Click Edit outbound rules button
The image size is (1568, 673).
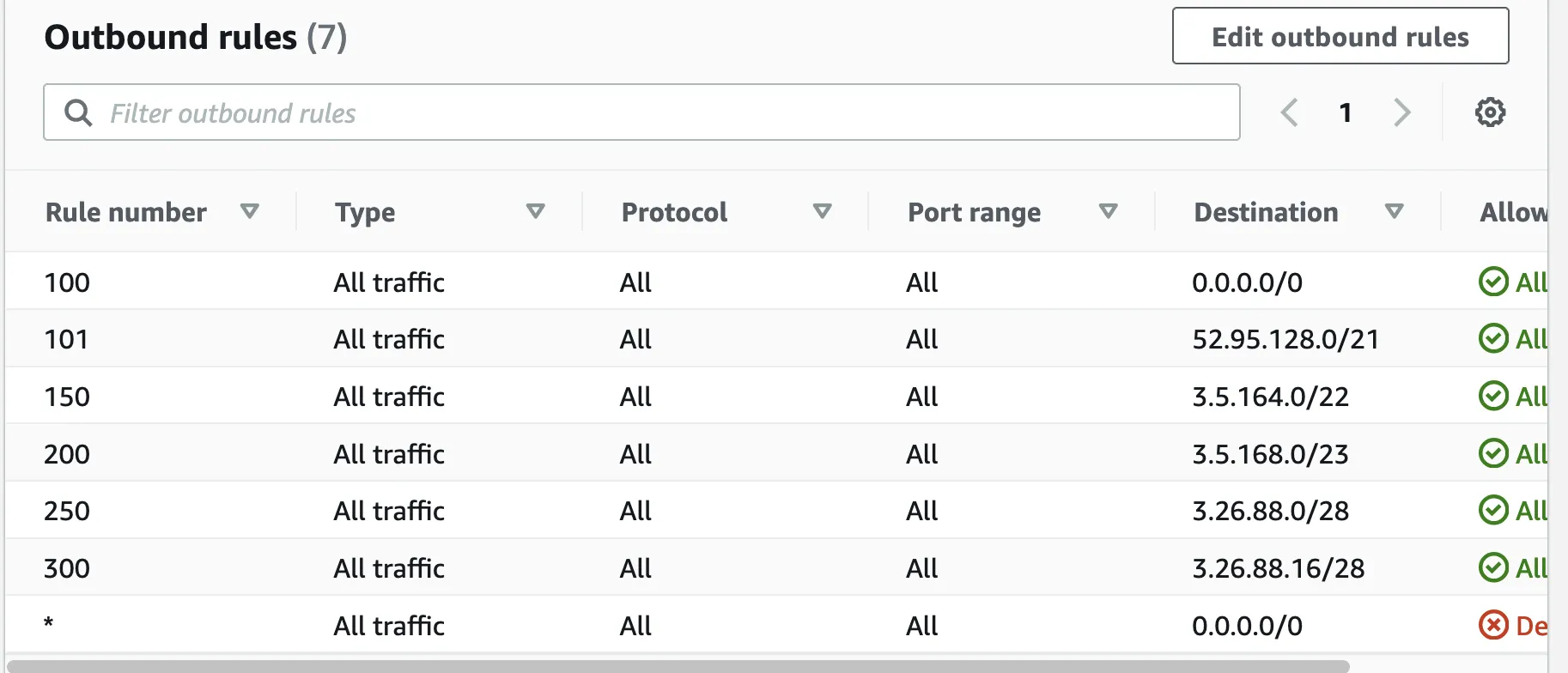pos(1340,36)
